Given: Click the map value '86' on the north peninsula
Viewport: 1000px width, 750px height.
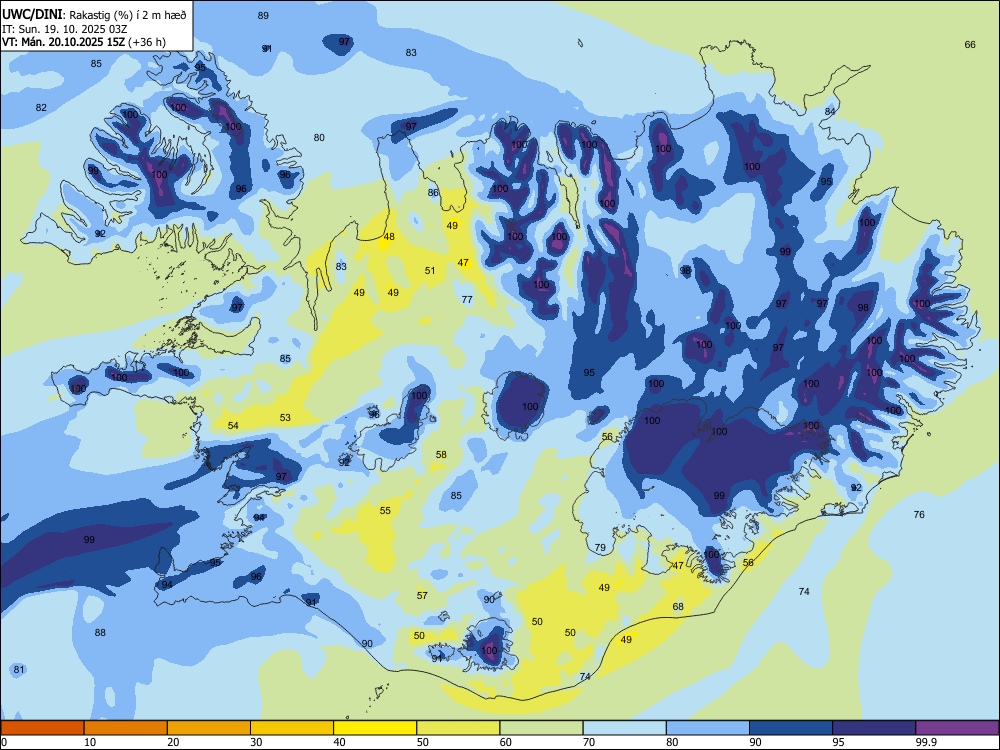Looking at the screenshot, I should [433, 193].
